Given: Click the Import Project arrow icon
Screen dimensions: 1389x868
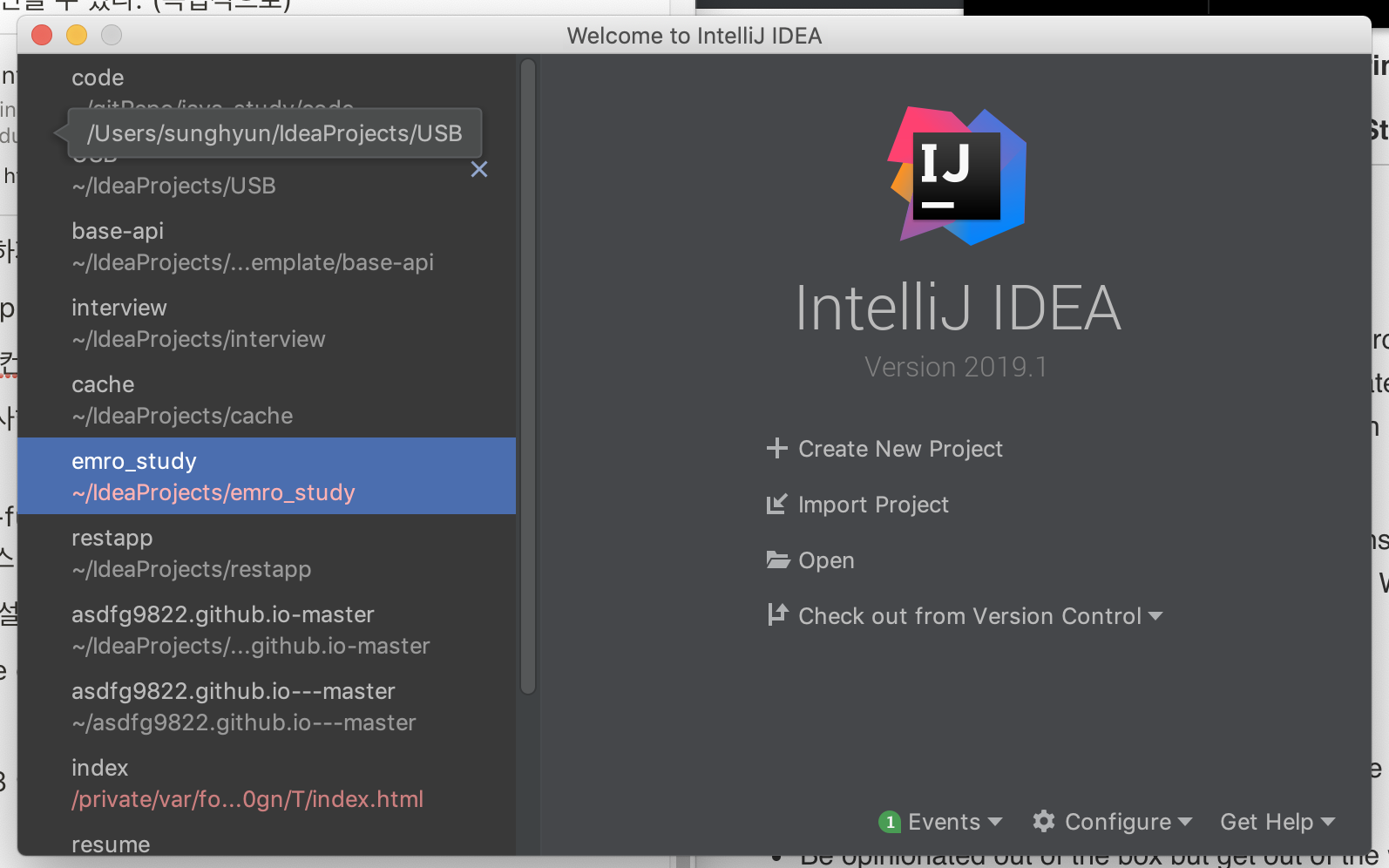Looking at the screenshot, I should click(x=776, y=504).
